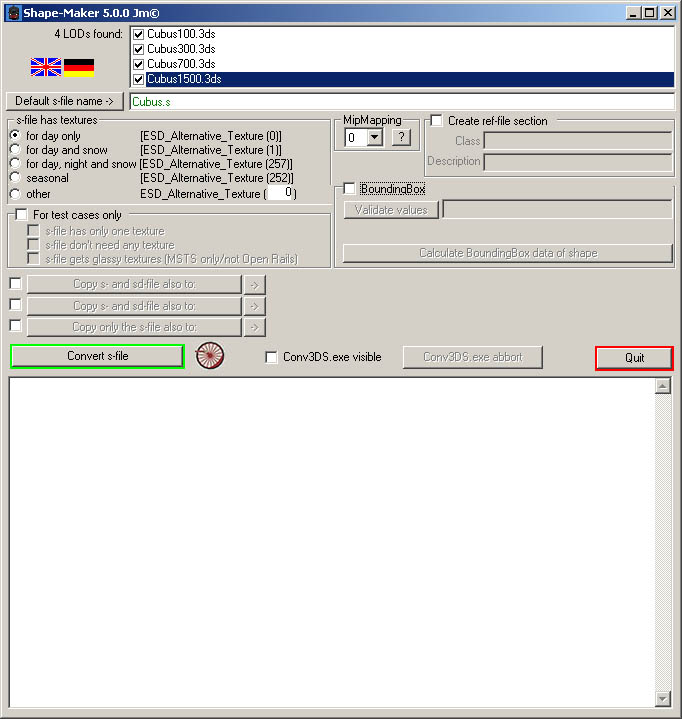Select the Cubus1500.3ds list entry
The height and width of the screenshot is (719, 682).
click(184, 79)
